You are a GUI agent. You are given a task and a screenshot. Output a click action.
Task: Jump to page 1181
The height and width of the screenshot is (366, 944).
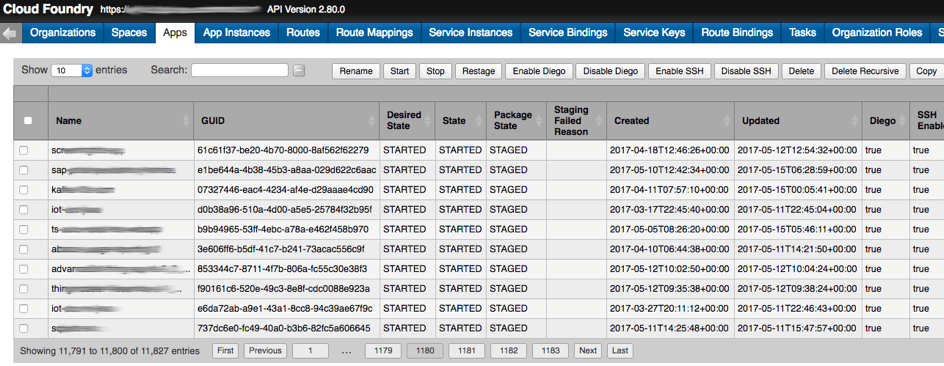pyautogui.click(x=467, y=350)
